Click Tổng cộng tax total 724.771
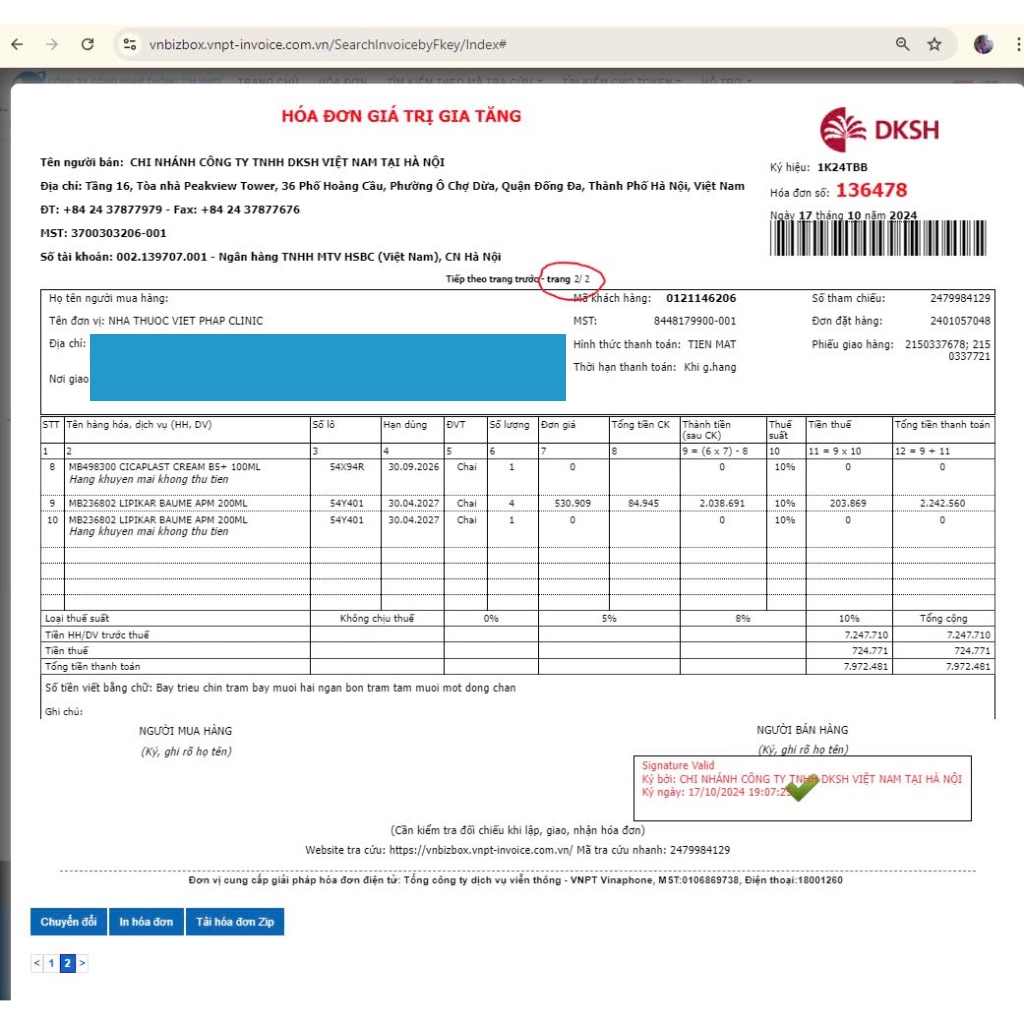This screenshot has height=1024, width=1024. [x=972, y=650]
